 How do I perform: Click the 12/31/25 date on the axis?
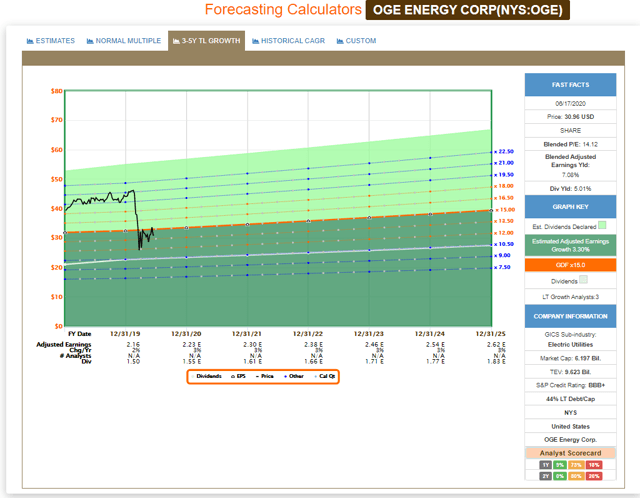tap(491, 334)
